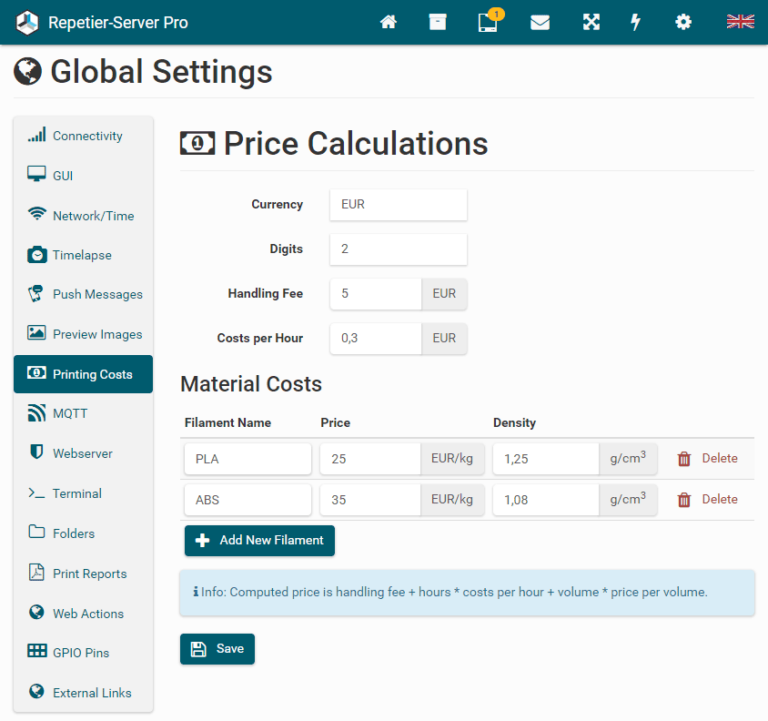Screen dimensions: 768x721
Task: Toggle fullscreen mode icon
Action: coord(591,22)
